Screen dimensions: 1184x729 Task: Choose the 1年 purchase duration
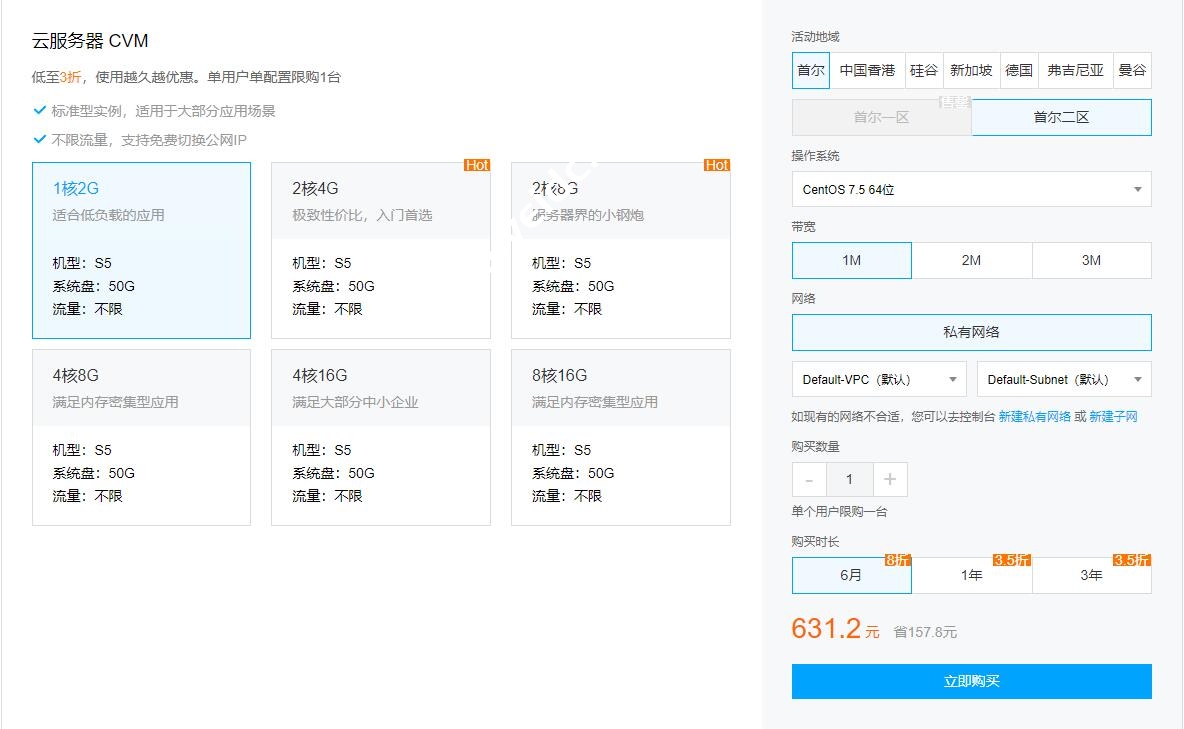[971, 575]
